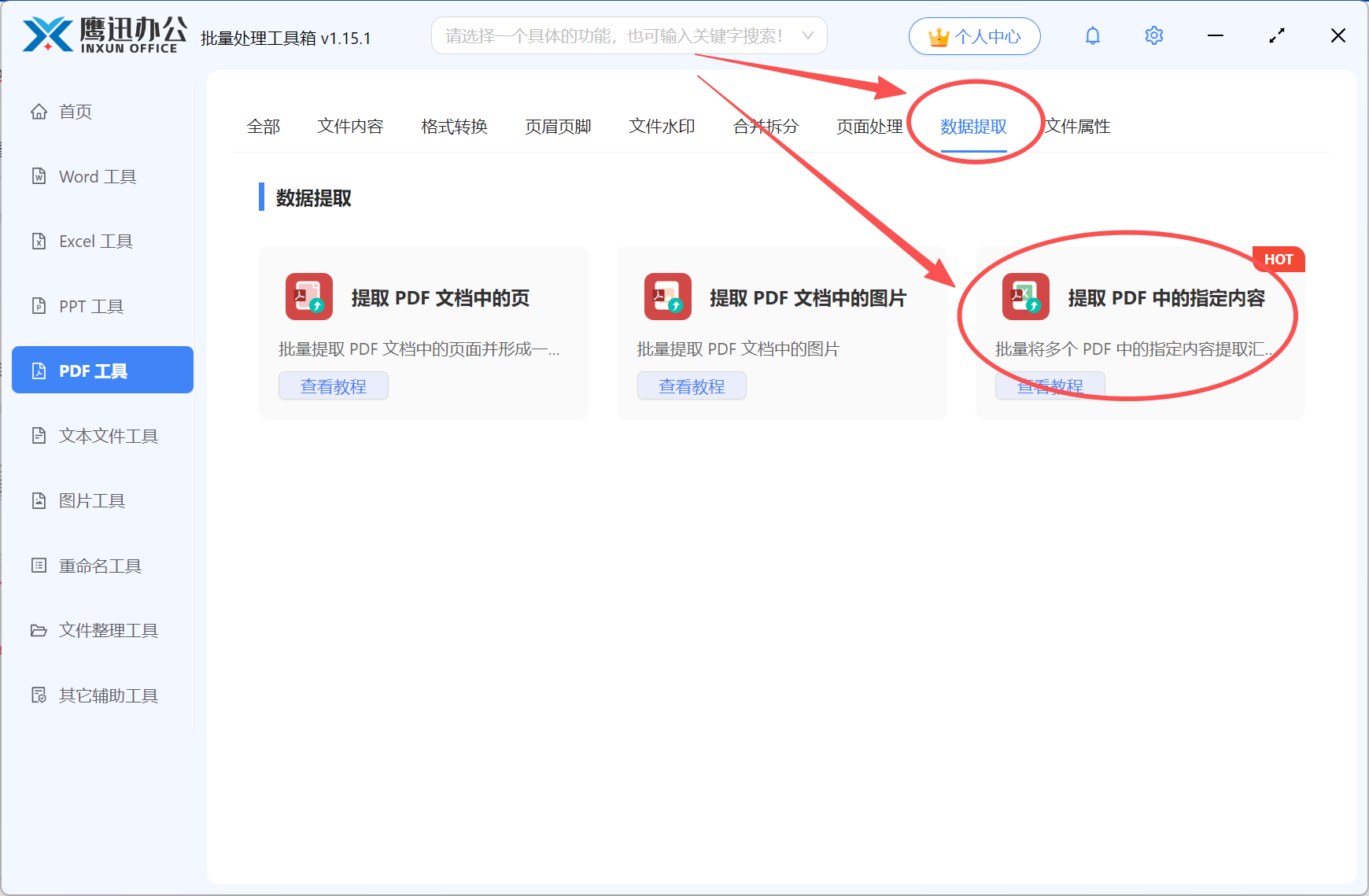This screenshot has width=1369, height=896.
Task: Click the 提取 PDF 中的指定内容 red icon
Action: point(1026,297)
